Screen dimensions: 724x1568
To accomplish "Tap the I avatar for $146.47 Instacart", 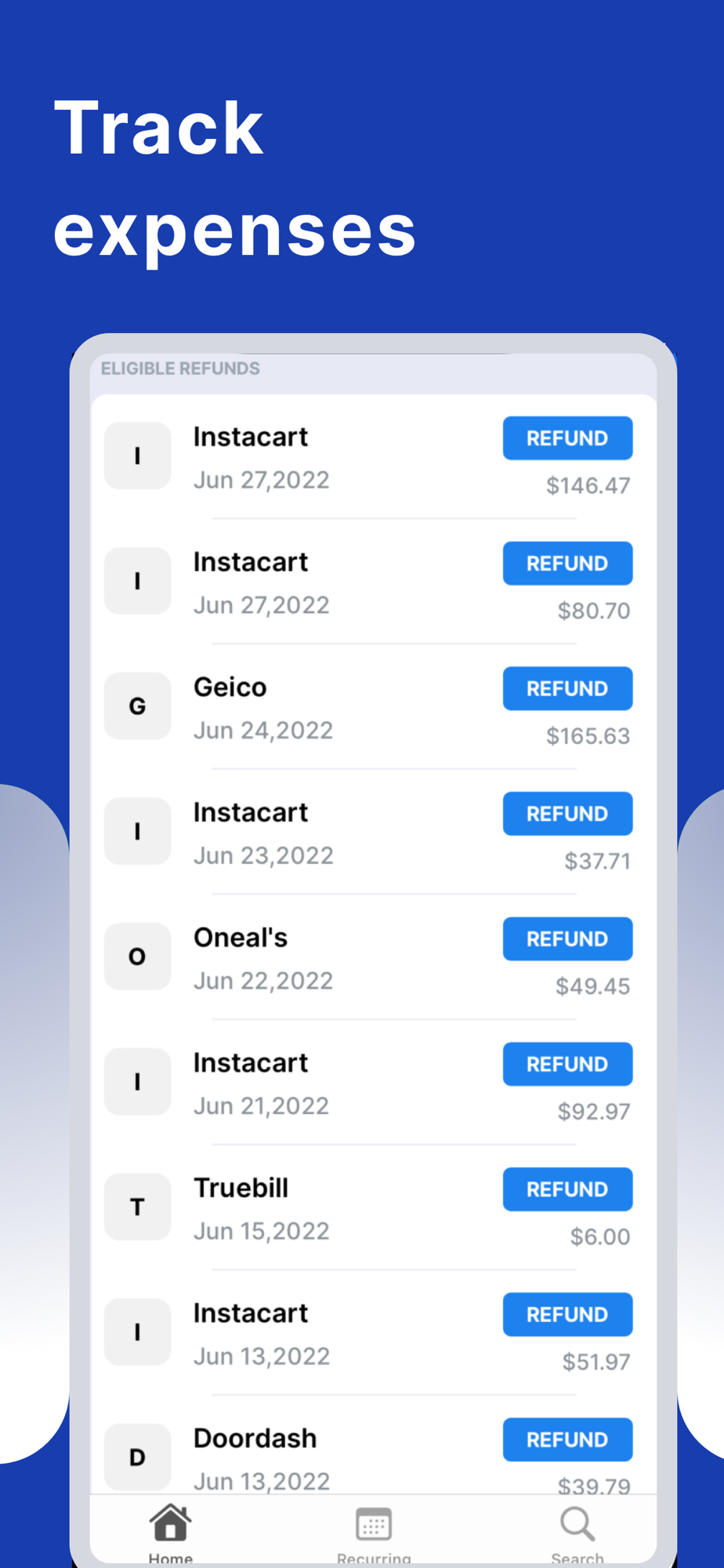I will click(x=138, y=456).
